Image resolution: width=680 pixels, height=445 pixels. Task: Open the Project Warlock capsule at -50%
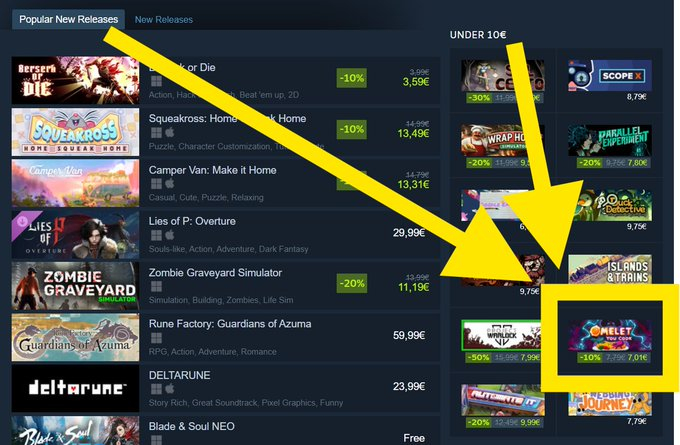tap(501, 335)
